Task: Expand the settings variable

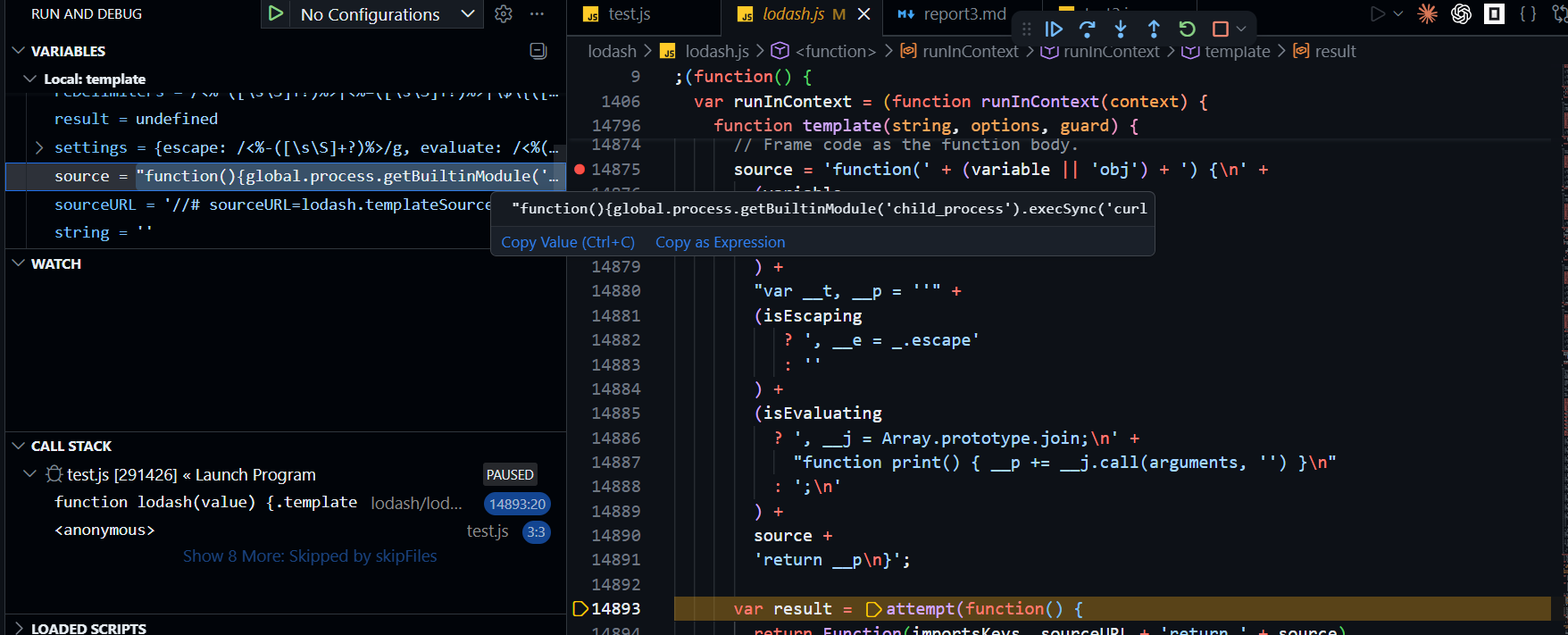Action: [39, 147]
